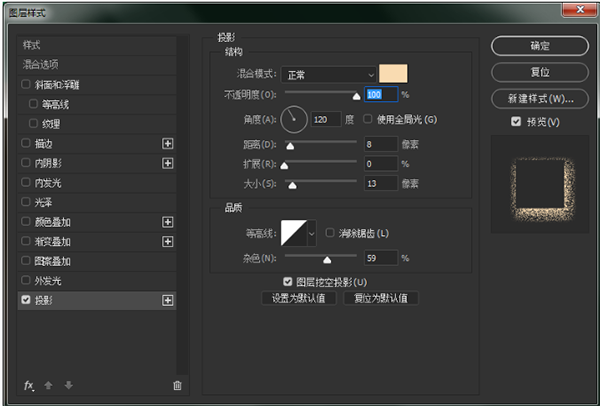Select 外发光 in the left effects list

[49, 281]
